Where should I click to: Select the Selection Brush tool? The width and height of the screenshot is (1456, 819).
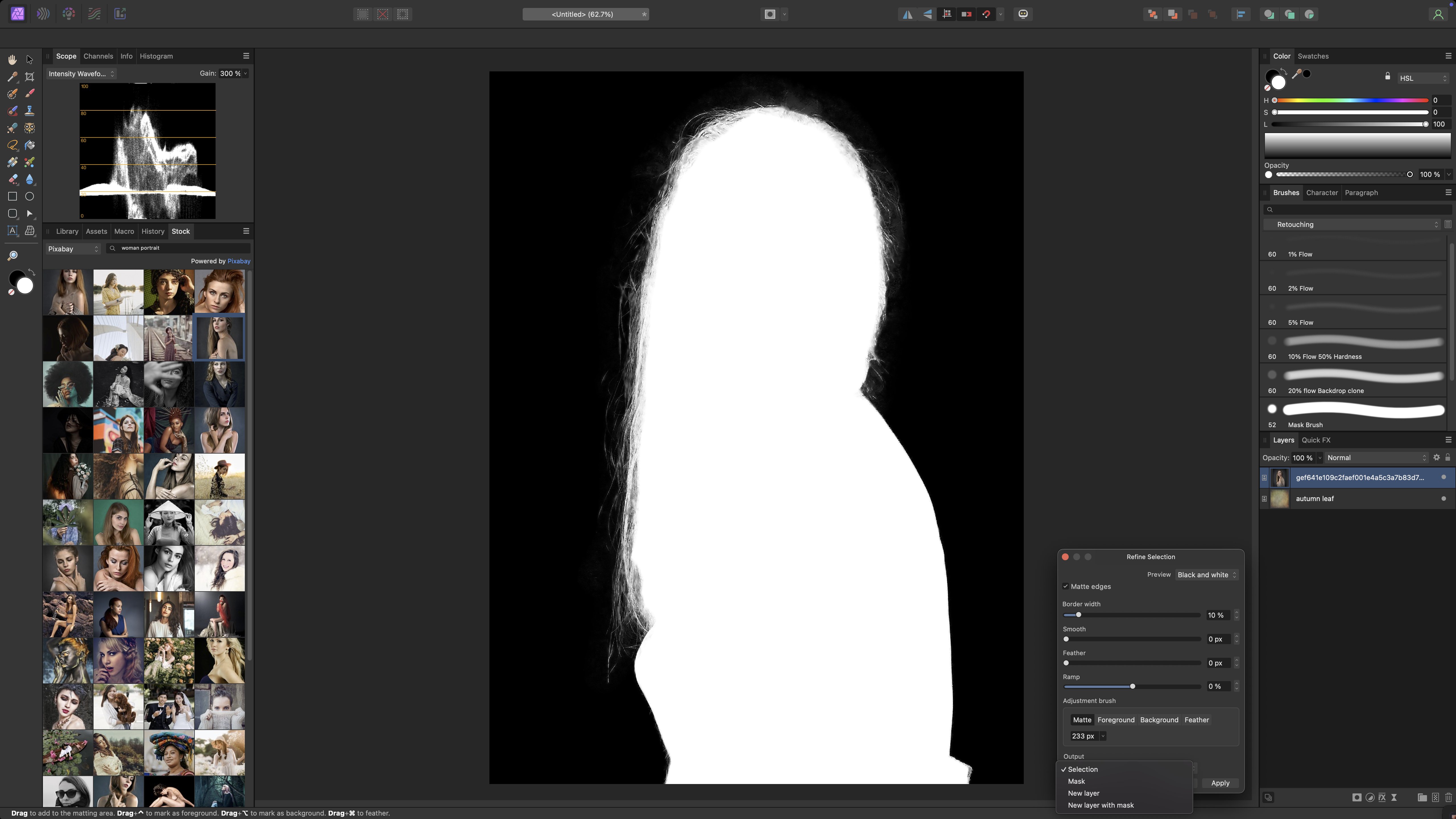(12, 94)
